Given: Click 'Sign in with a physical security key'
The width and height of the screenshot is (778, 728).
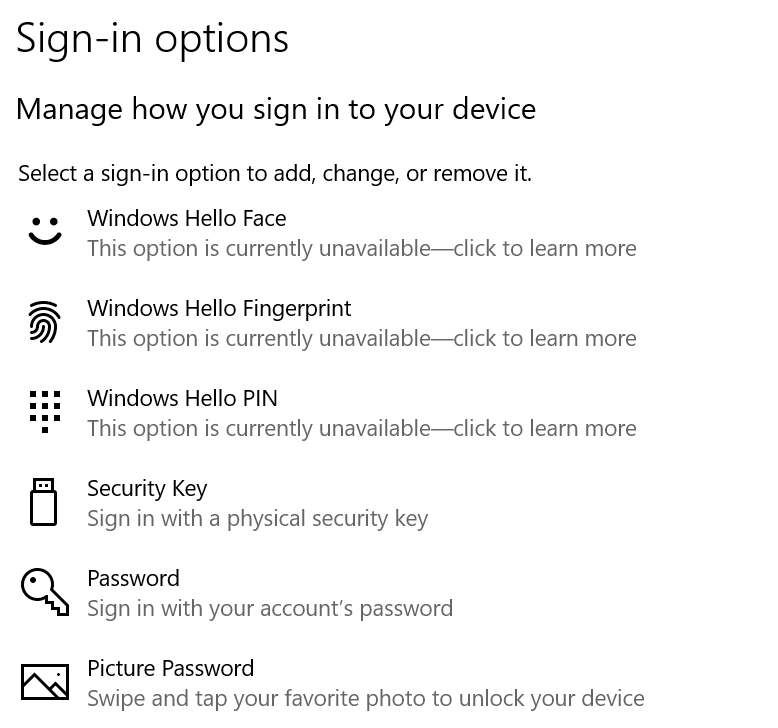Looking at the screenshot, I should pyautogui.click(x=258, y=519).
